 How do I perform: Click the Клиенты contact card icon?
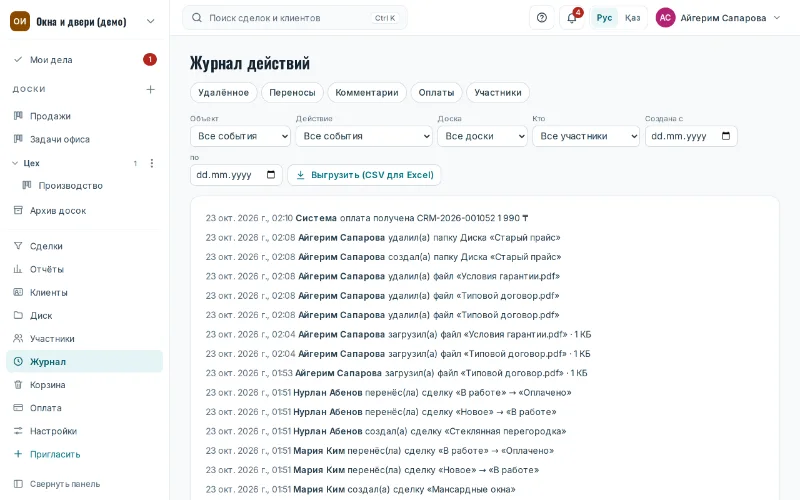tap(18, 292)
